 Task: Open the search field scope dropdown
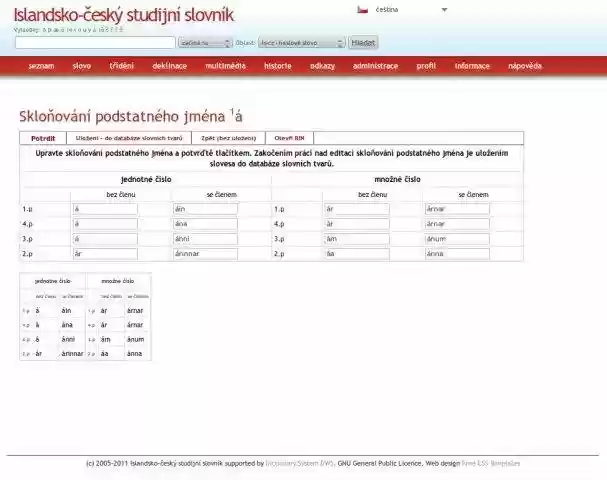coord(302,43)
